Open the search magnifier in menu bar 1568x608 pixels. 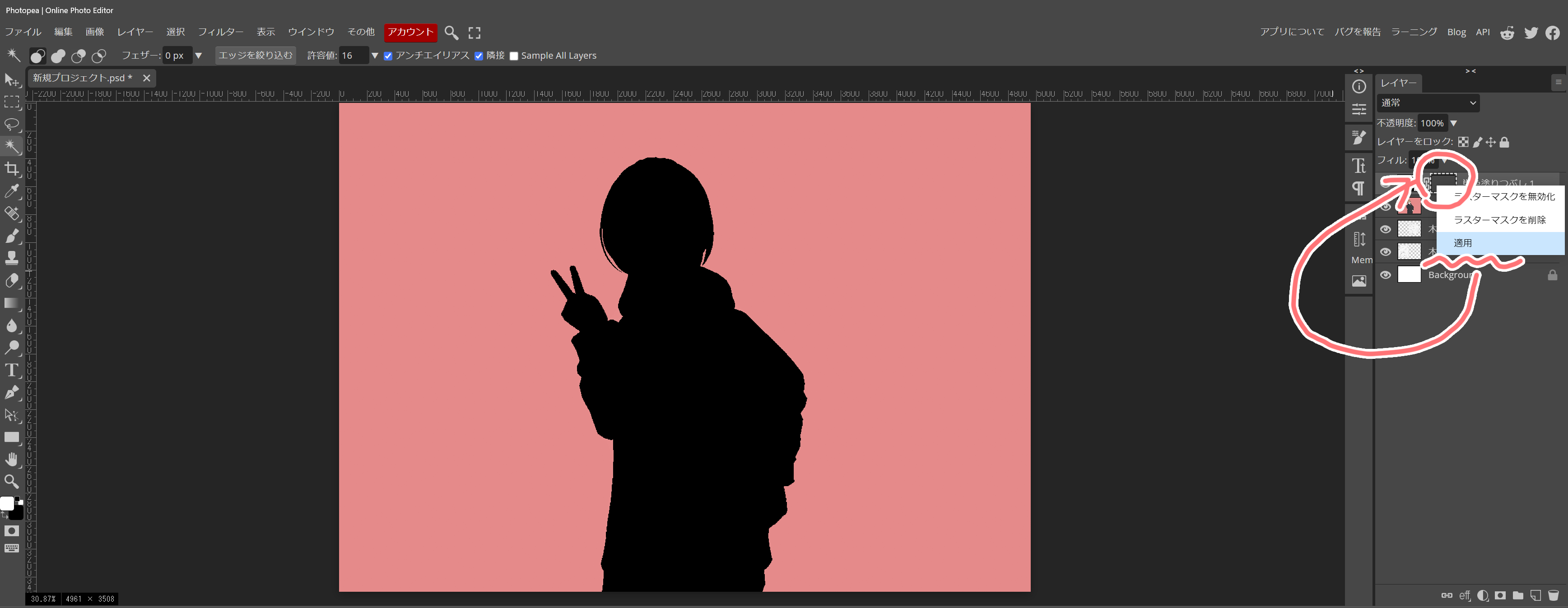tap(451, 32)
